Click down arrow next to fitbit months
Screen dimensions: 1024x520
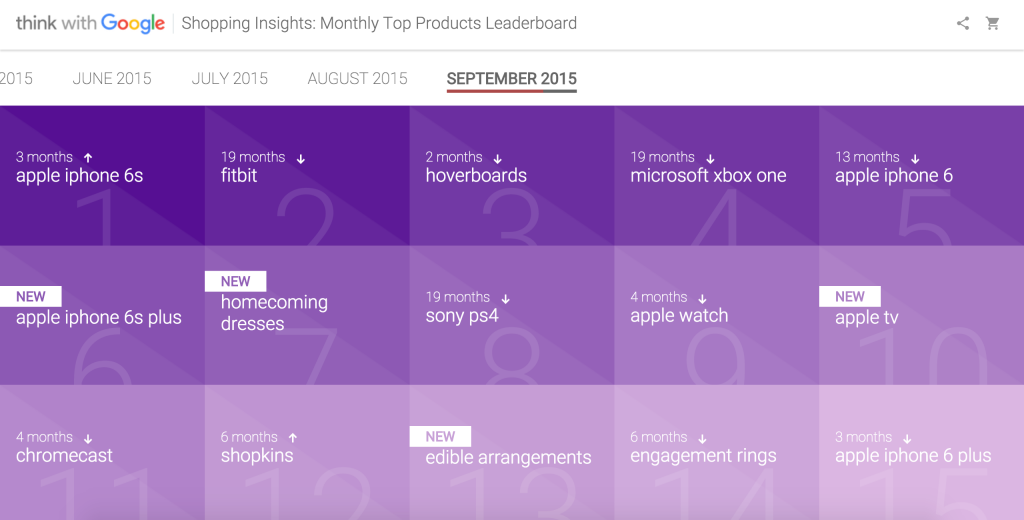pos(300,158)
